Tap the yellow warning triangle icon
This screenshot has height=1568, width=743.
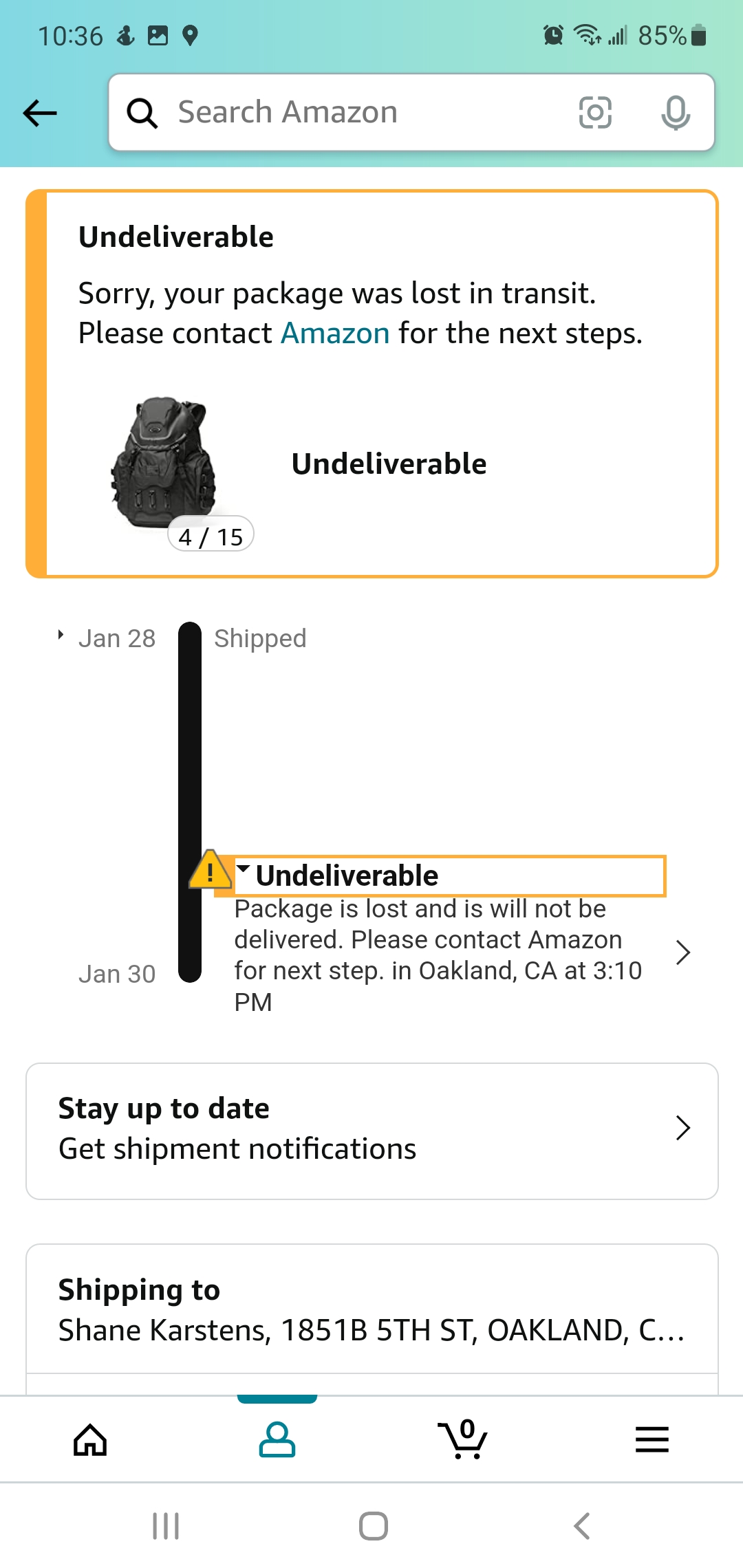click(x=210, y=871)
